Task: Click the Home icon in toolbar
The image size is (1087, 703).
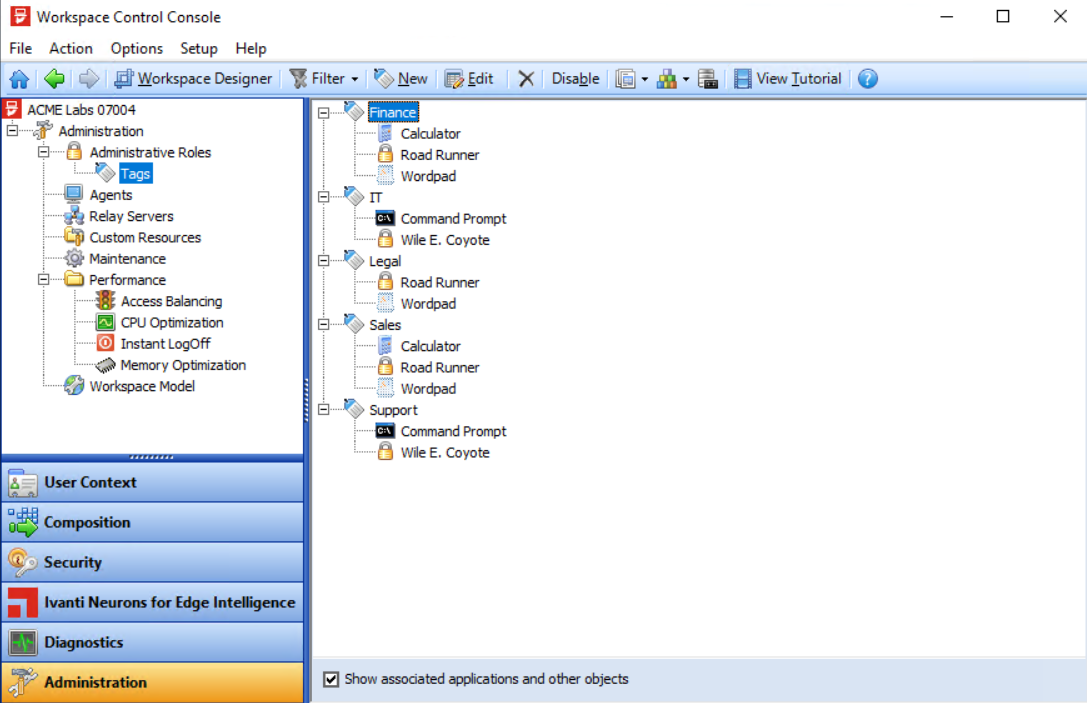Action: [x=19, y=79]
